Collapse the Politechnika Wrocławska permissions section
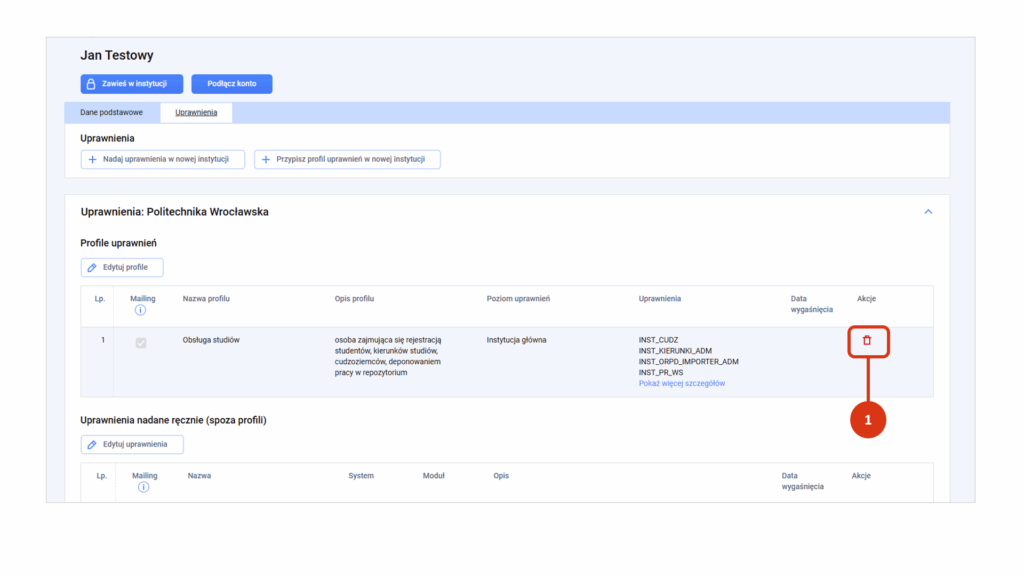Image resolution: width=1024 pixels, height=576 pixels. [x=928, y=212]
